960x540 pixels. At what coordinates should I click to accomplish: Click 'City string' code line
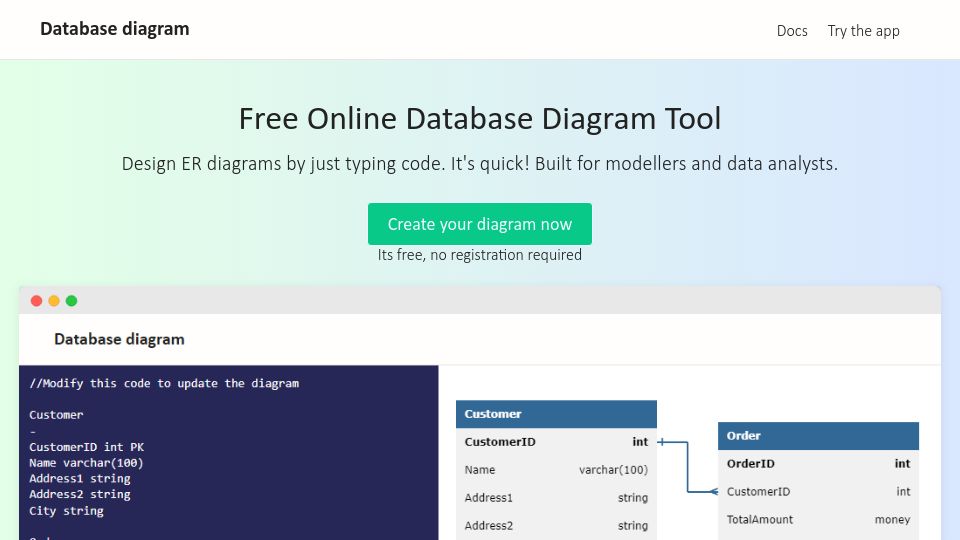point(66,511)
